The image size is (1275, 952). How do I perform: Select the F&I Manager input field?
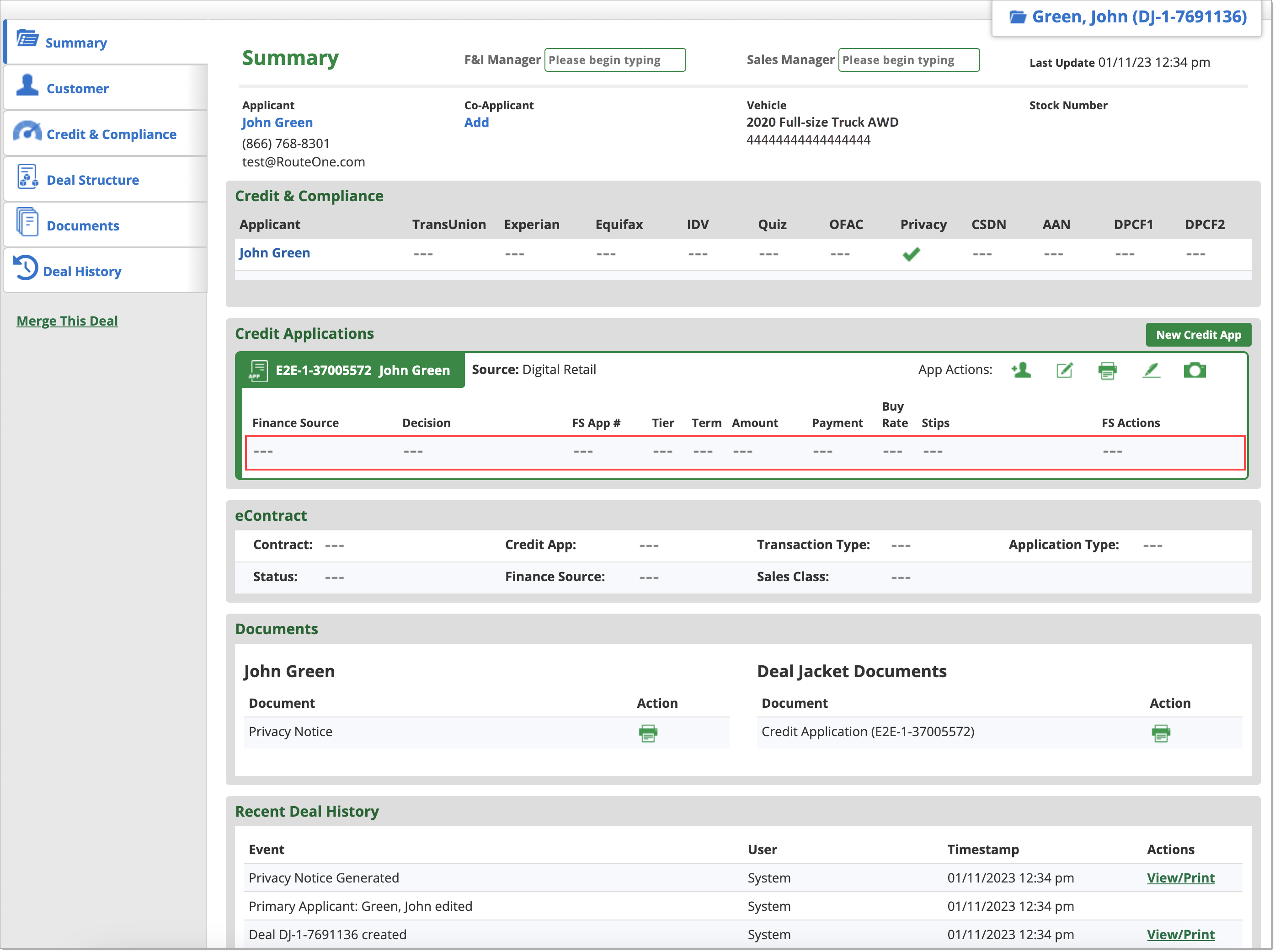614,60
